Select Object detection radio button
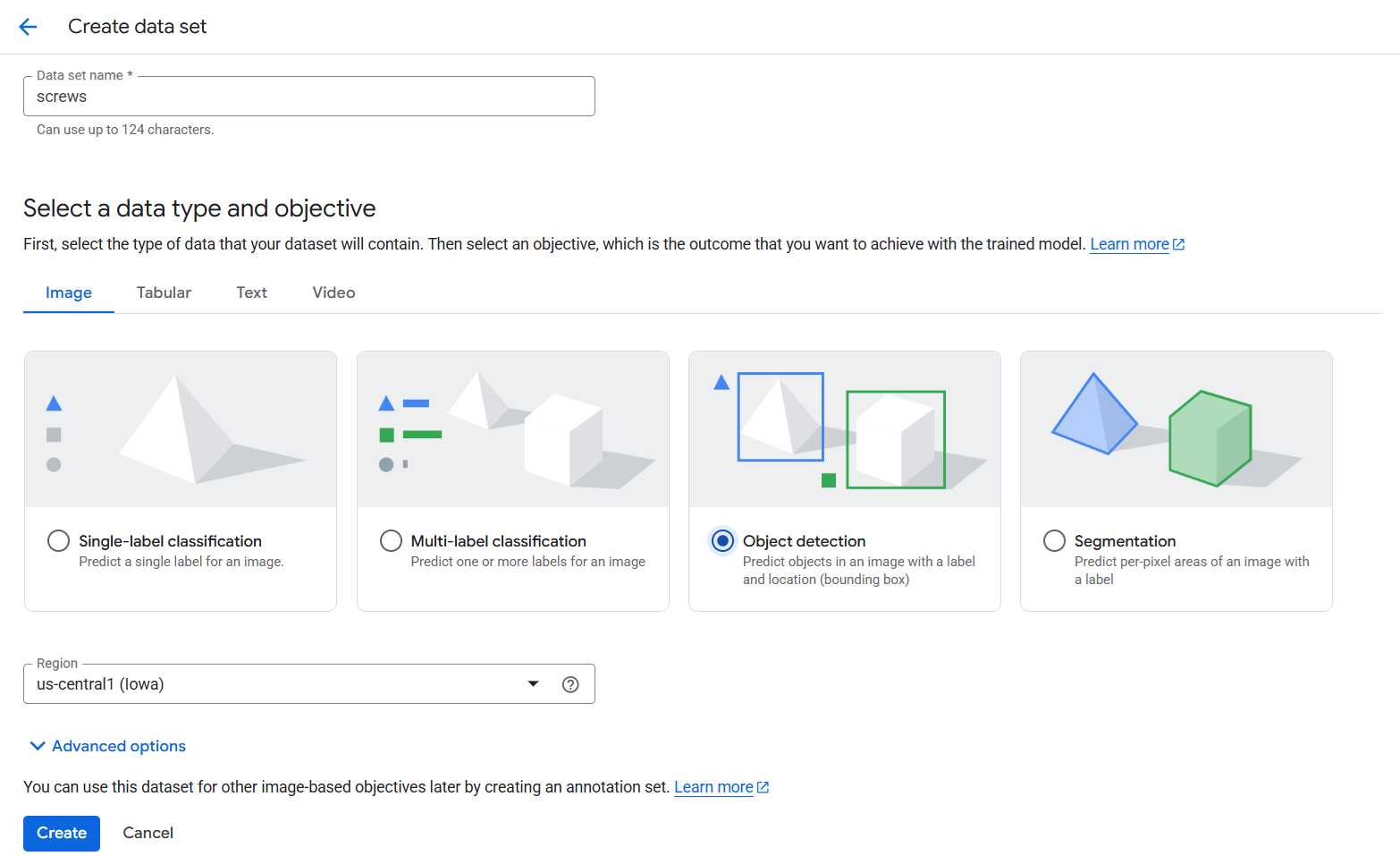 (x=722, y=541)
